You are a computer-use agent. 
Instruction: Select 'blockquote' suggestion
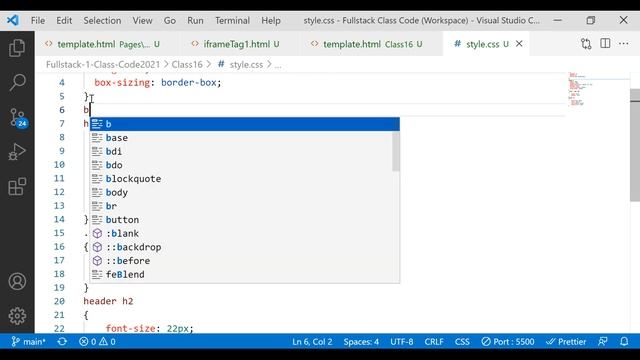point(244,179)
